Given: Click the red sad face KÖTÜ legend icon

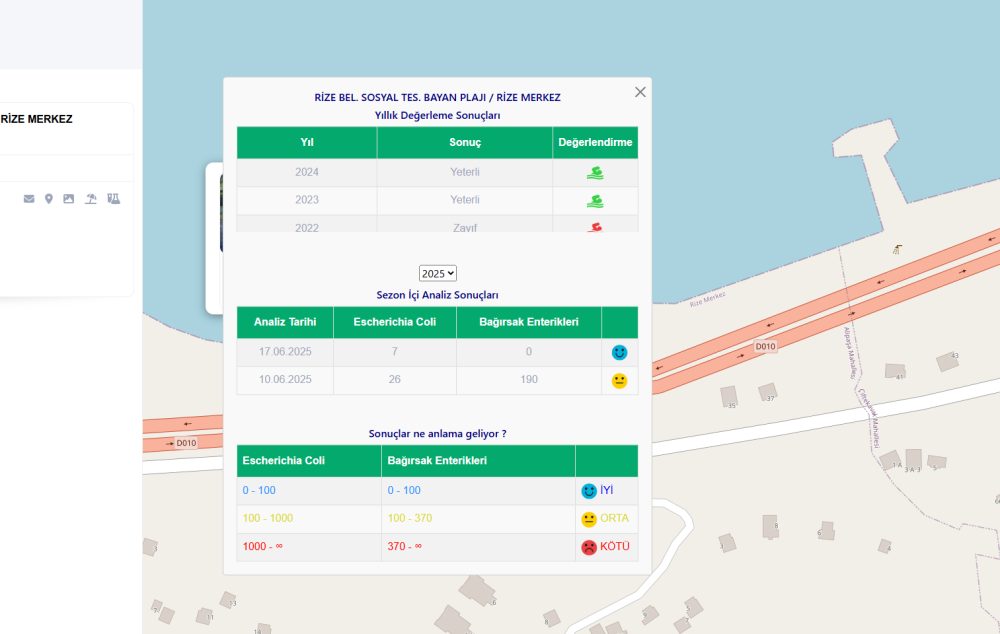Looking at the screenshot, I should [589, 547].
